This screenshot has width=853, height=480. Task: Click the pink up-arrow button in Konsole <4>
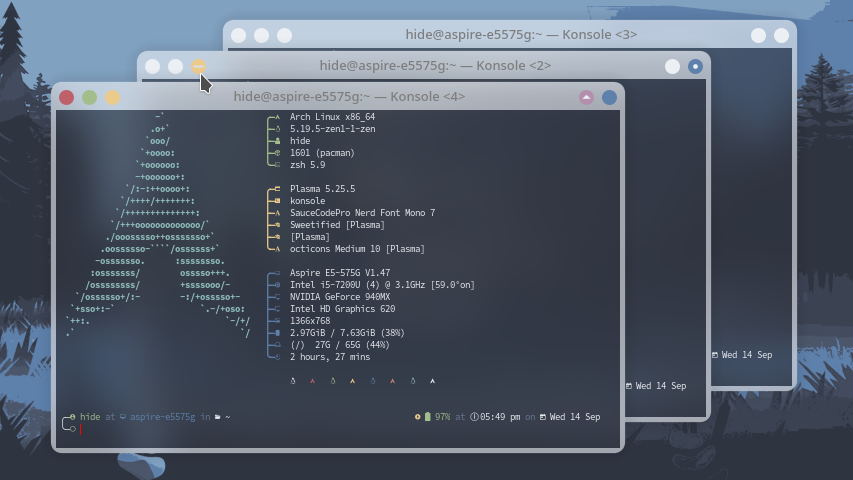click(x=586, y=97)
